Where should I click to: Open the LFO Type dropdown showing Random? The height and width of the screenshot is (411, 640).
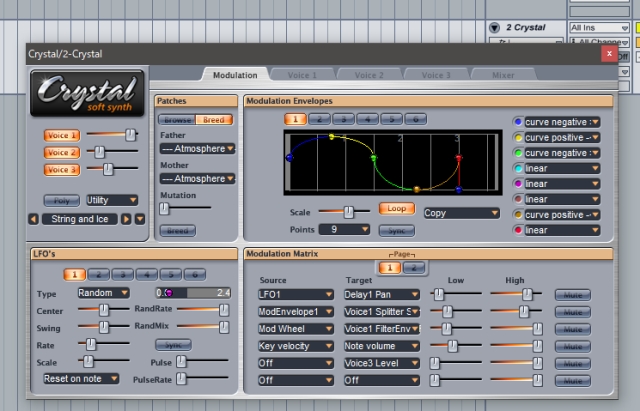click(x=103, y=293)
